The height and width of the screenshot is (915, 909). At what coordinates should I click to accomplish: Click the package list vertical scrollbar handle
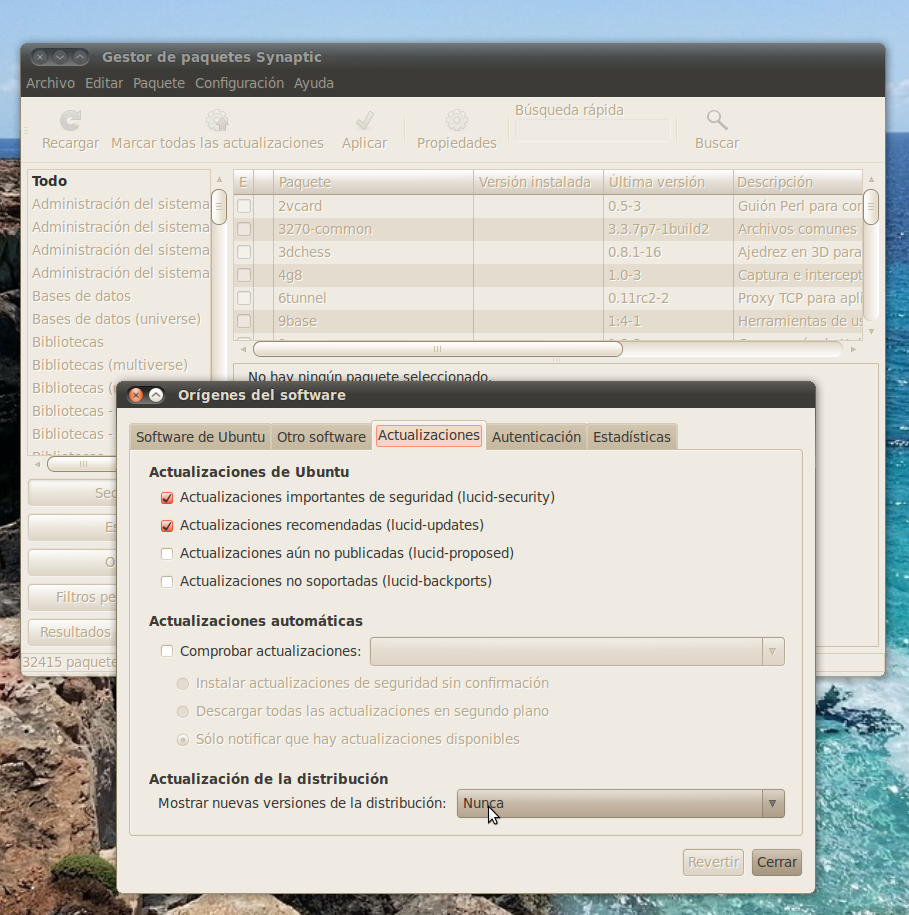870,207
